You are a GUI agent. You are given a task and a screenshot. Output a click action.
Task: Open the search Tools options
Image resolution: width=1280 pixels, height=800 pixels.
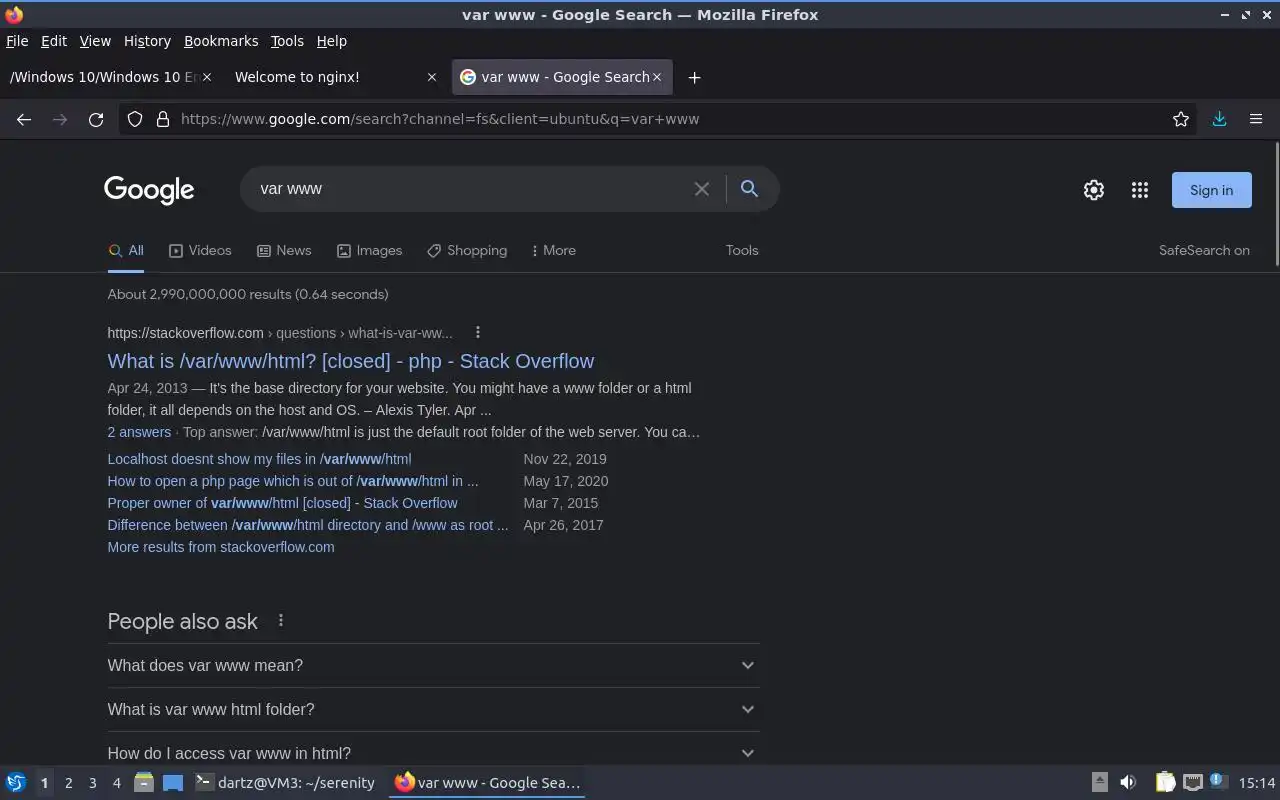click(x=742, y=250)
